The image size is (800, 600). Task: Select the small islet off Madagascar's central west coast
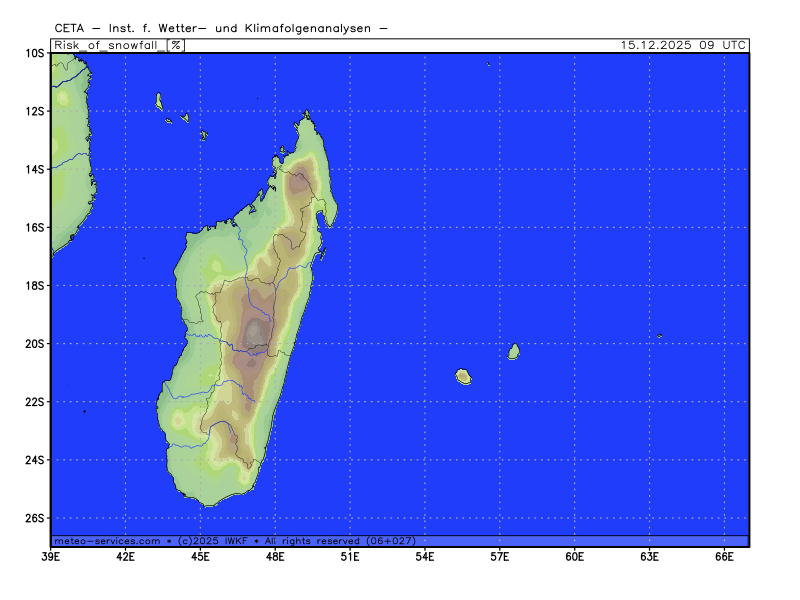pyautogui.click(x=144, y=259)
